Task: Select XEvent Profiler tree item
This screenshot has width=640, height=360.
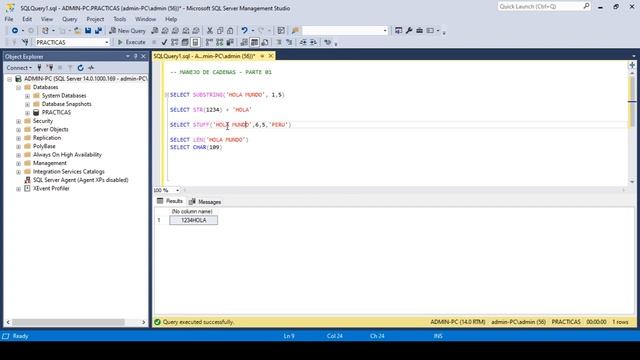Action: click(x=51, y=189)
